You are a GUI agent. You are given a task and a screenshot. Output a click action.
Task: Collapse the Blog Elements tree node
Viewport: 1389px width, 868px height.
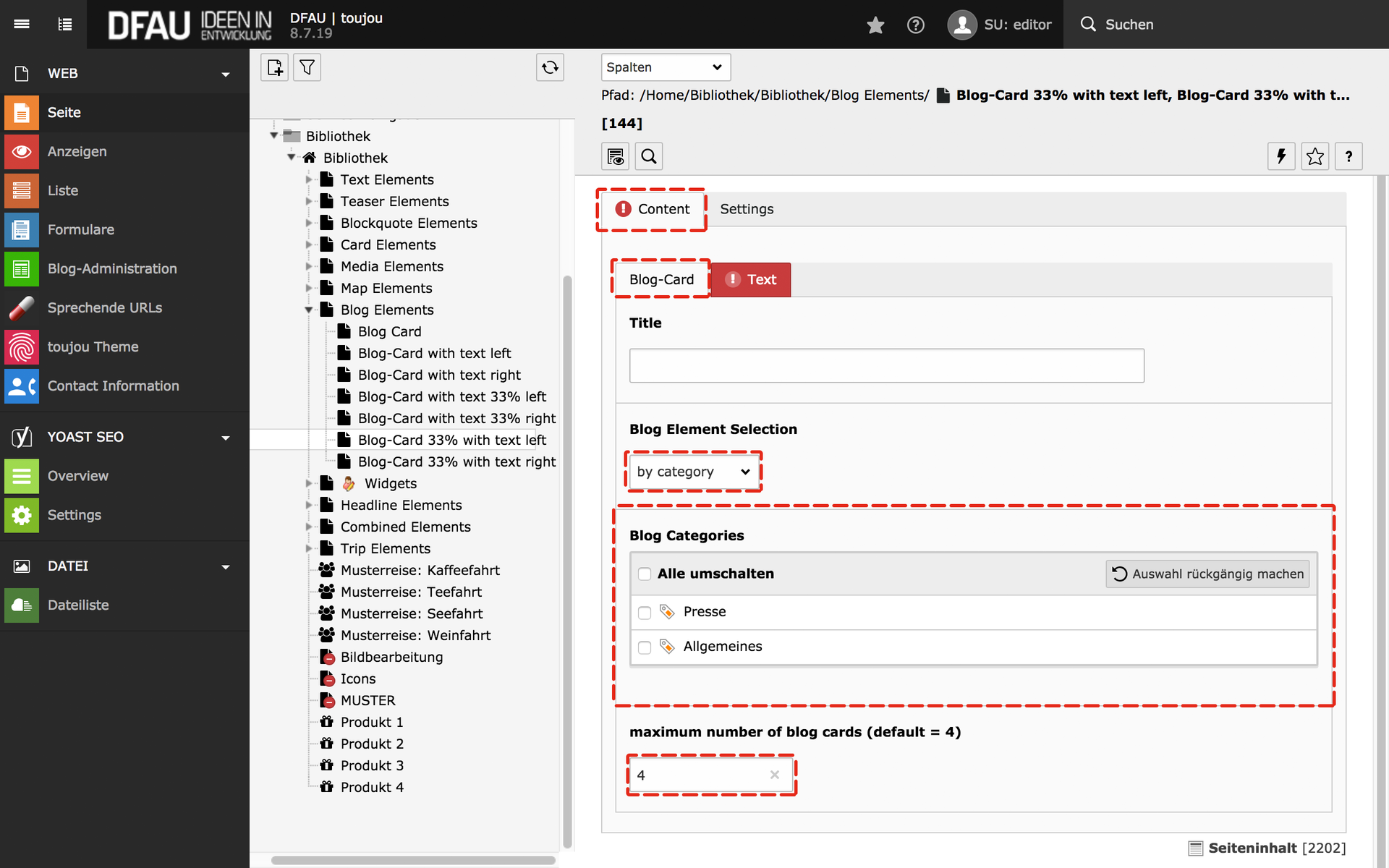(x=309, y=310)
